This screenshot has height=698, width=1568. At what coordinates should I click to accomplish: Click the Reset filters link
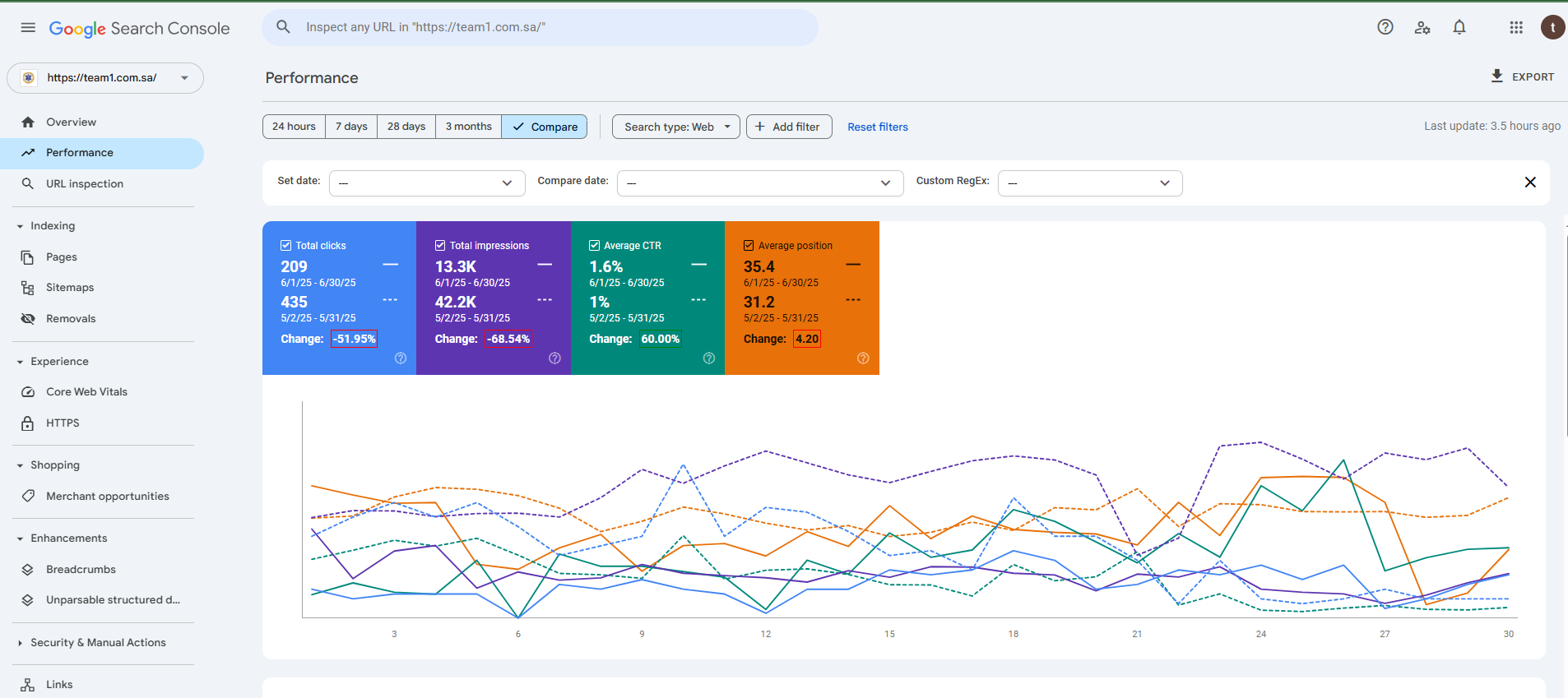coord(878,127)
